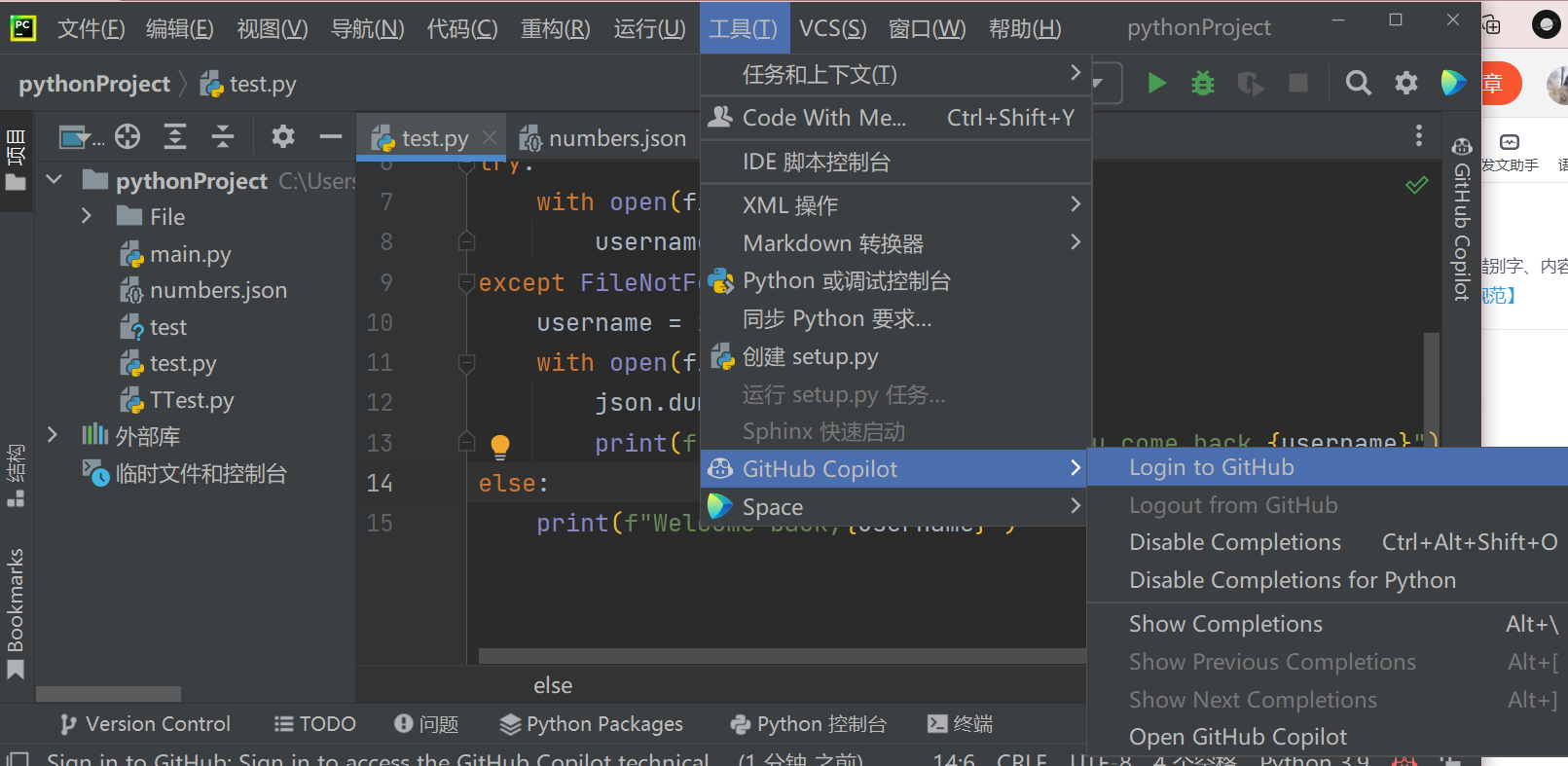Click the PyCharm application logo
Screen dimensions: 1568x766
pyautogui.click(x=22, y=27)
